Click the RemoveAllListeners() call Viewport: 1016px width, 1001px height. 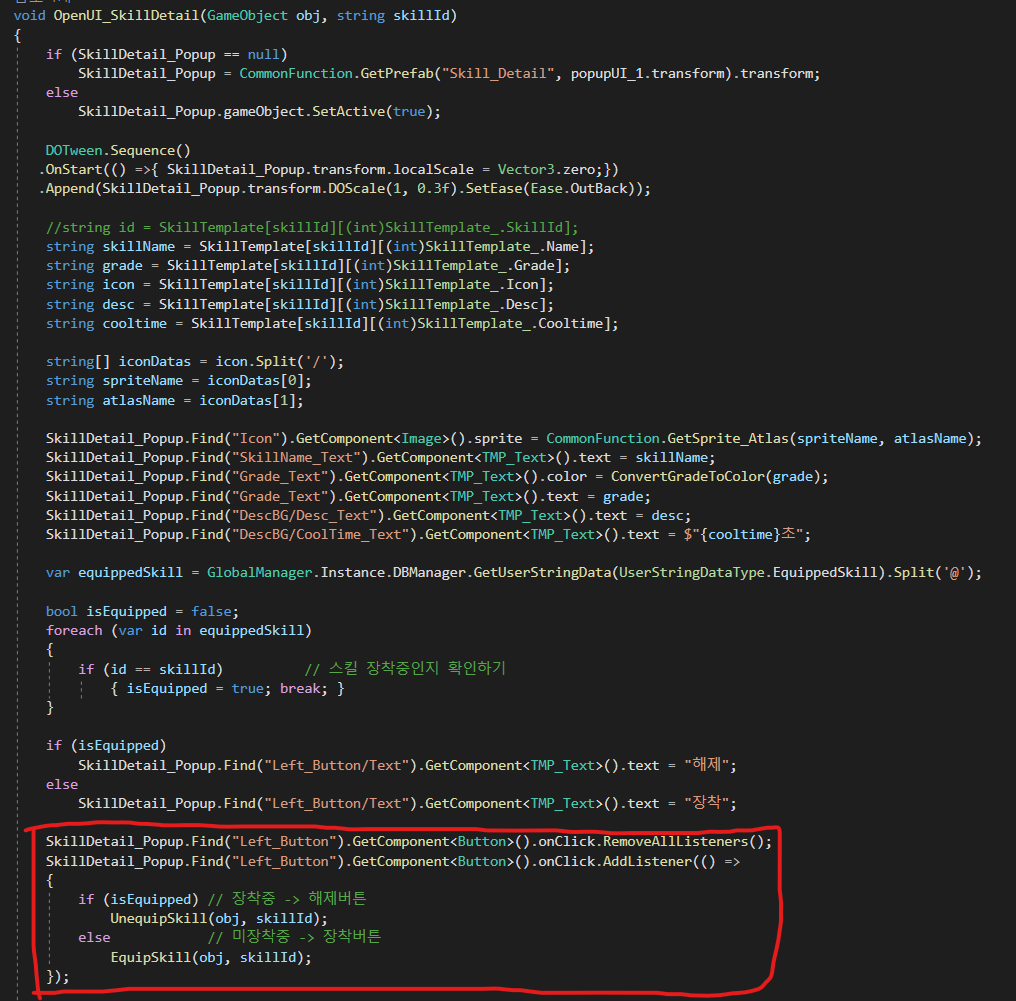click(x=684, y=842)
